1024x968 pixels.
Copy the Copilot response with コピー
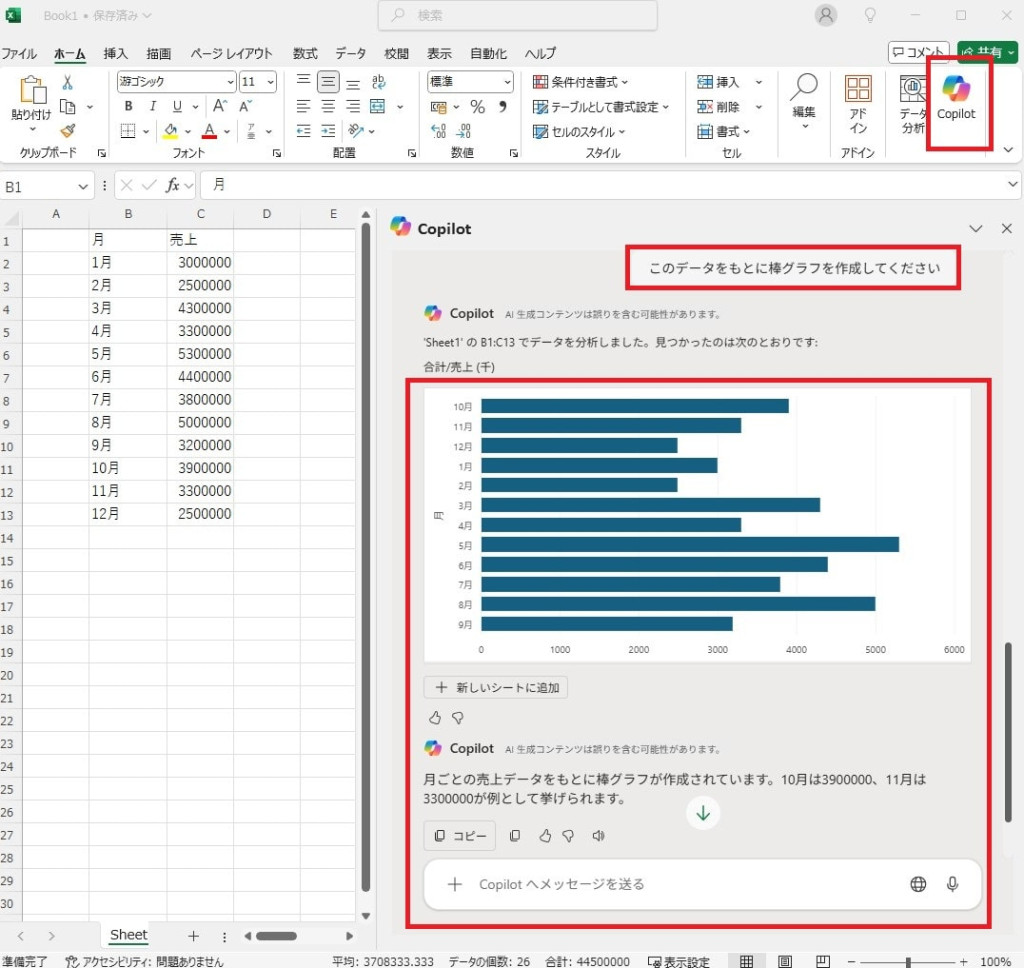(x=460, y=835)
